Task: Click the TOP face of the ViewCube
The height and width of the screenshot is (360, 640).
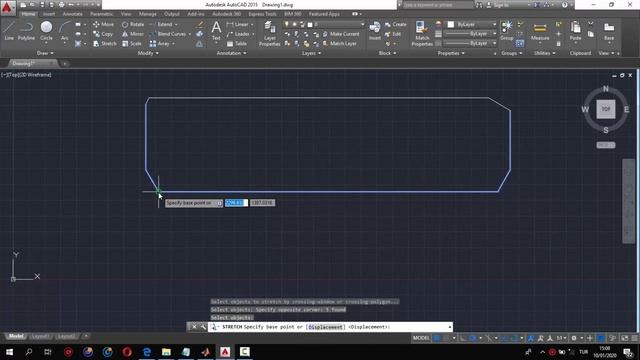Action: pyautogui.click(x=606, y=109)
